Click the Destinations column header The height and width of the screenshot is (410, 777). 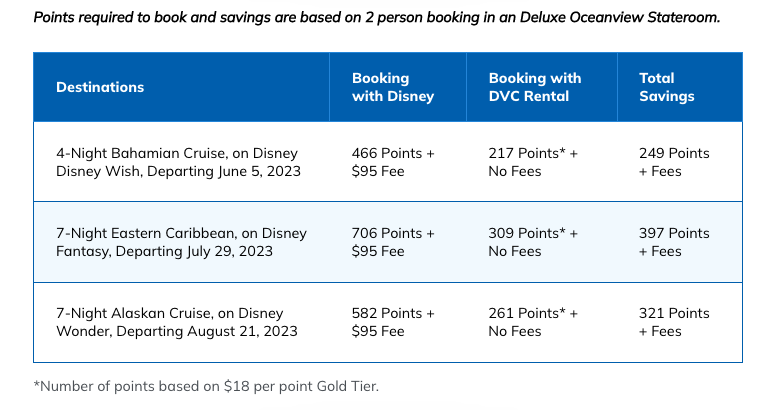click(100, 87)
